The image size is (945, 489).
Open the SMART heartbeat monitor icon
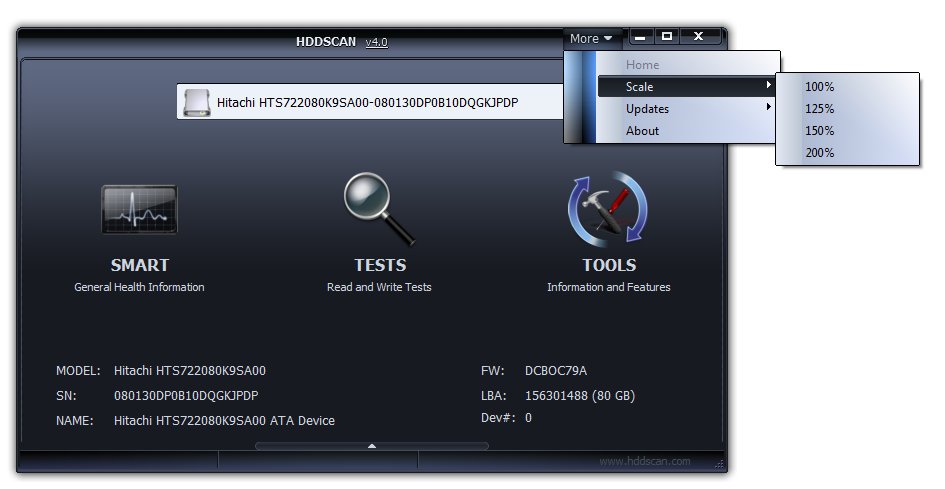[139, 209]
